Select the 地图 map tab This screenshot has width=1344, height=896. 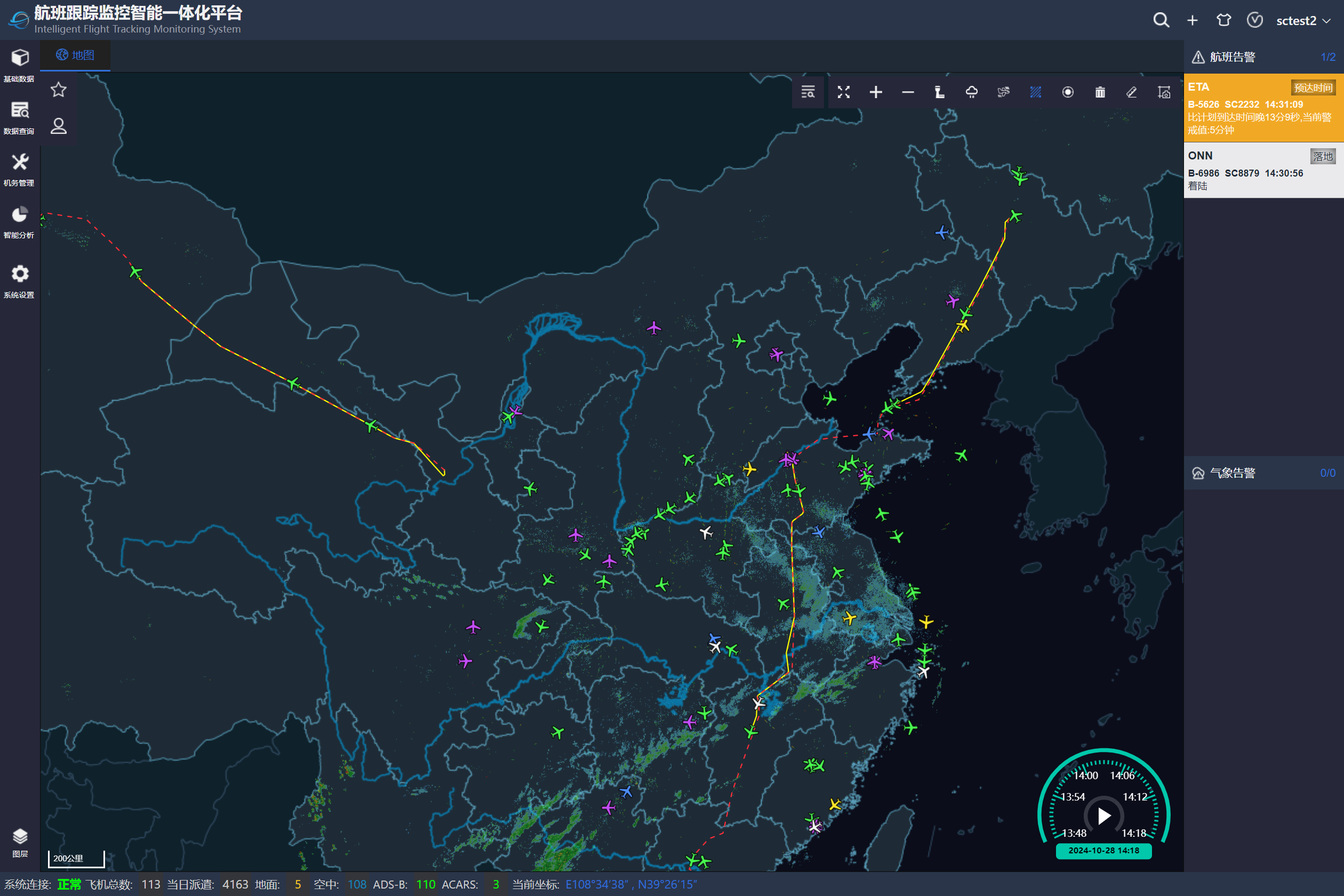click(x=75, y=55)
